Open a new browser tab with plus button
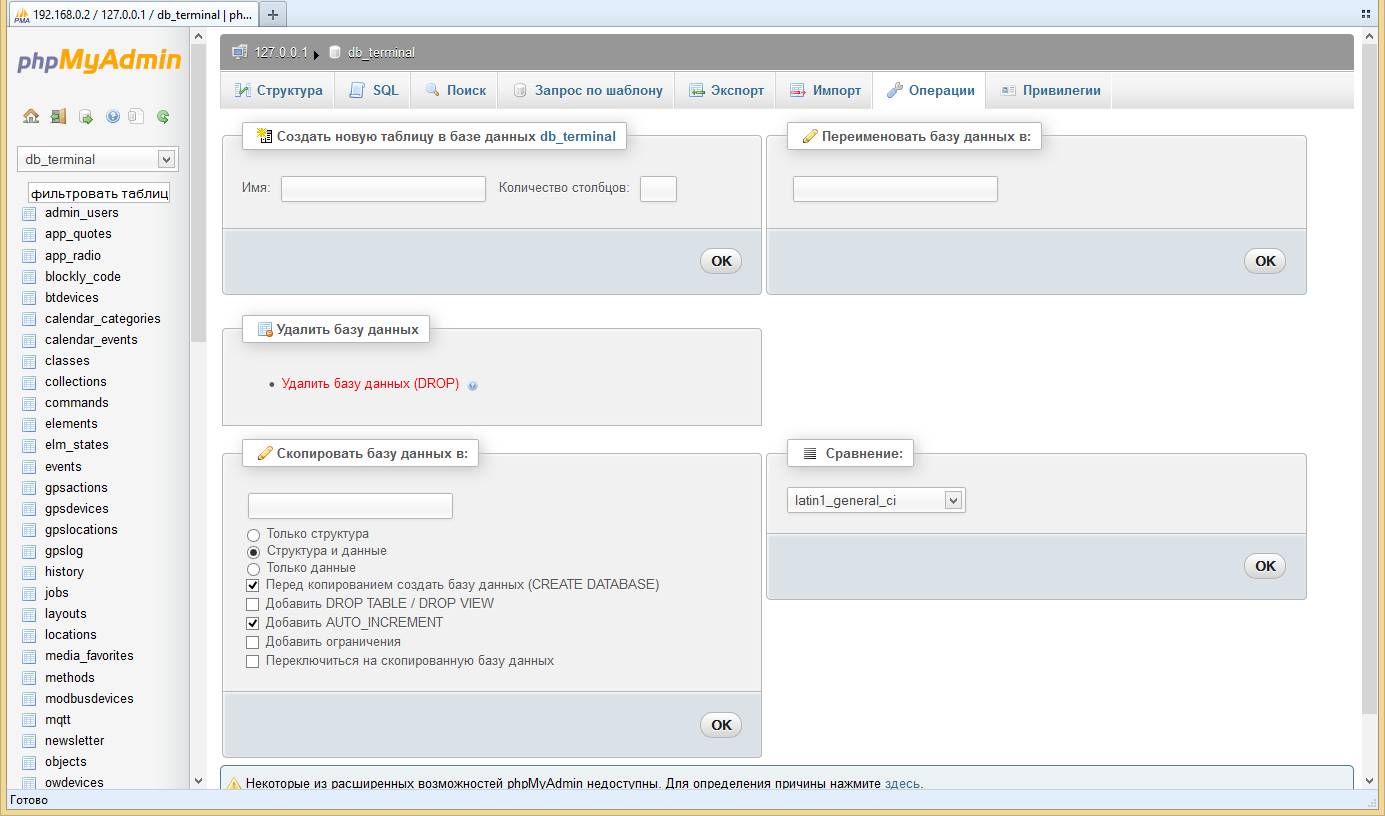Screen dimensions: 1385x816 [x=273, y=14]
